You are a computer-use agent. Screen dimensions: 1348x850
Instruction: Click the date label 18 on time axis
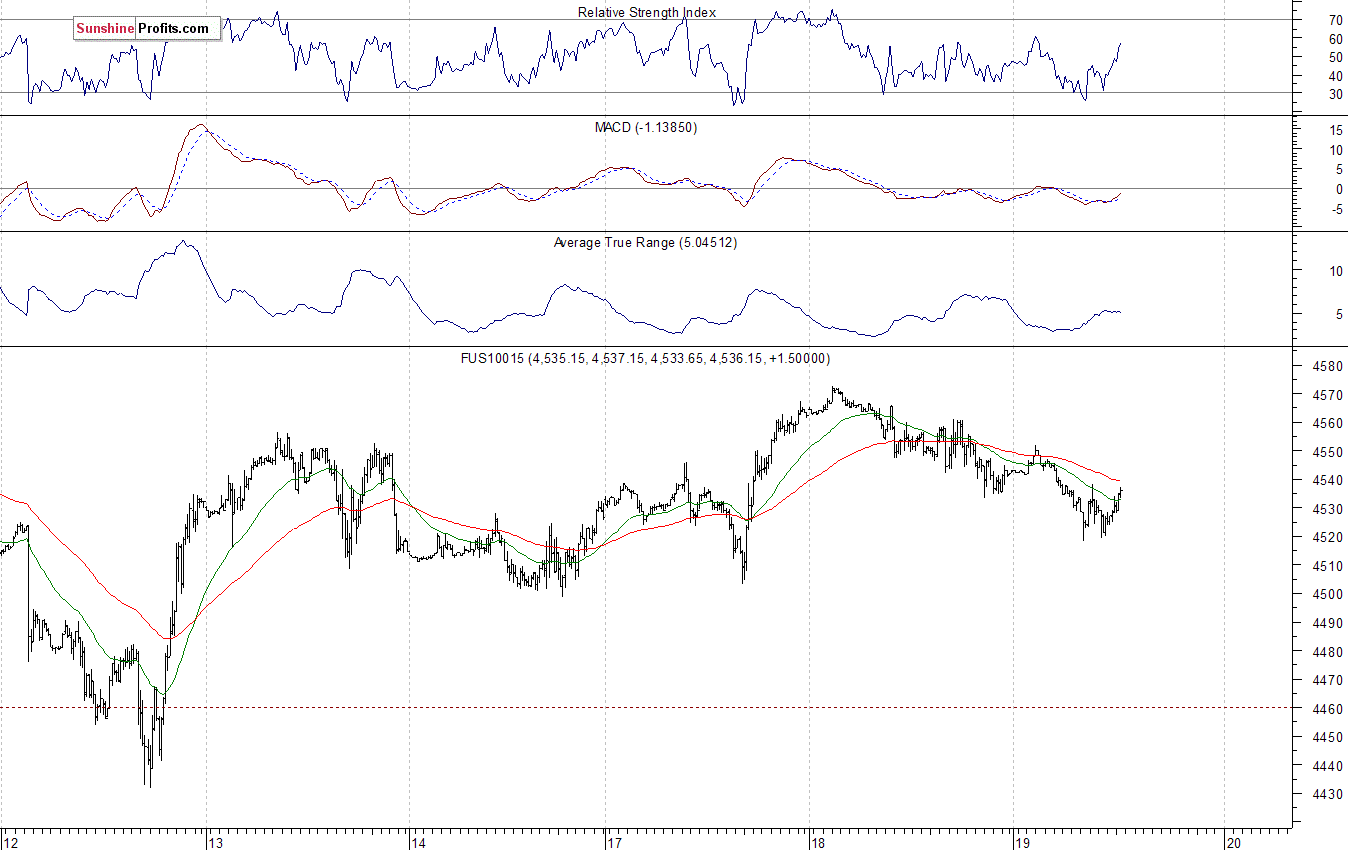click(x=819, y=842)
